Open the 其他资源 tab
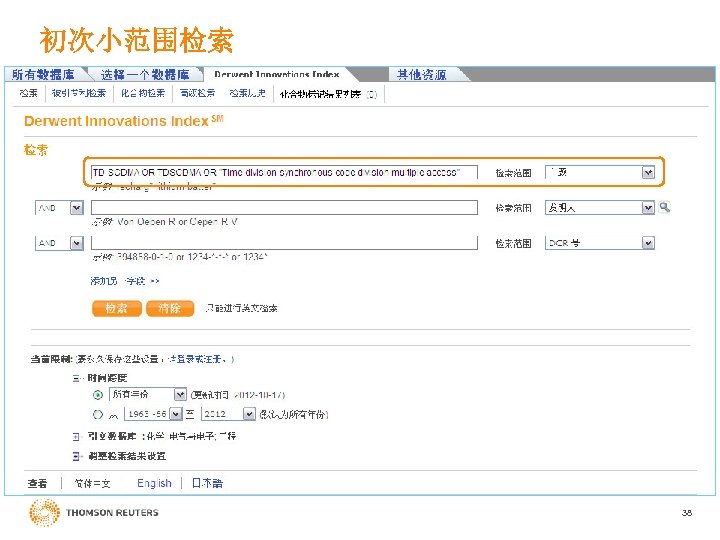The height and width of the screenshot is (540, 720). click(422, 74)
